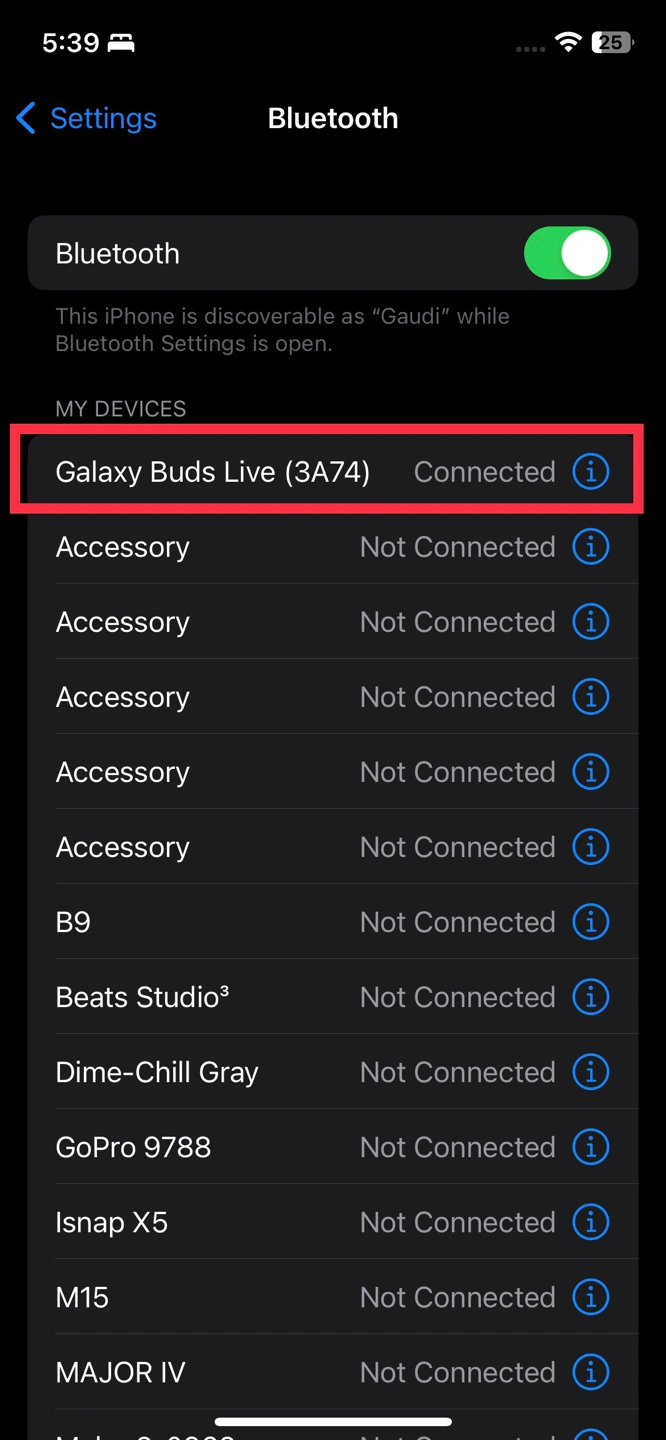The height and width of the screenshot is (1440, 666).
Task: Tap info icon next to Isnap X5
Action: point(590,1221)
